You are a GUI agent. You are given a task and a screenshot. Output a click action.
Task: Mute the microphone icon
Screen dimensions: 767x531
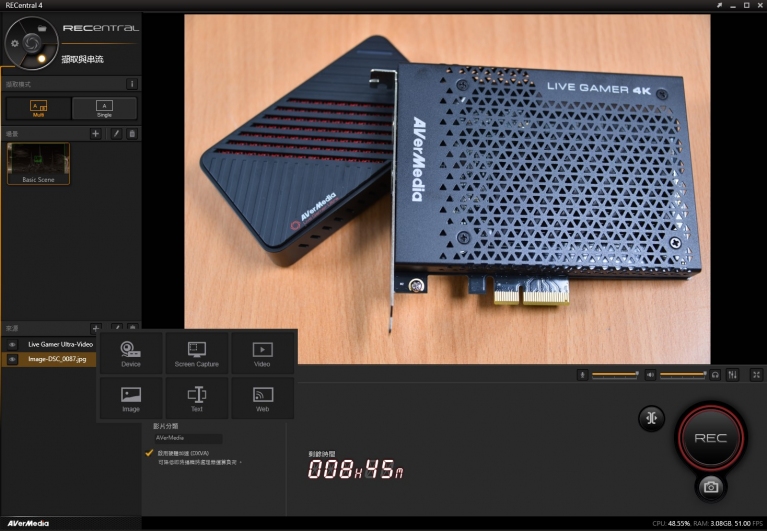(582, 375)
